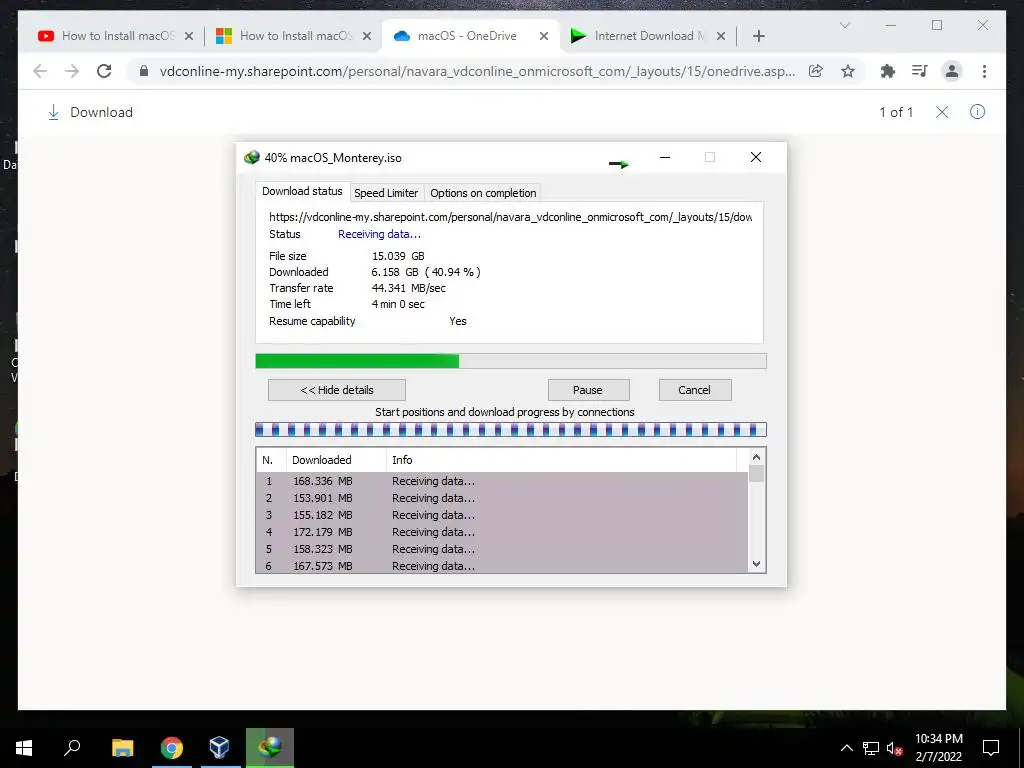Click the Downloaded column header
This screenshot has height=768, width=1024.
click(336, 460)
